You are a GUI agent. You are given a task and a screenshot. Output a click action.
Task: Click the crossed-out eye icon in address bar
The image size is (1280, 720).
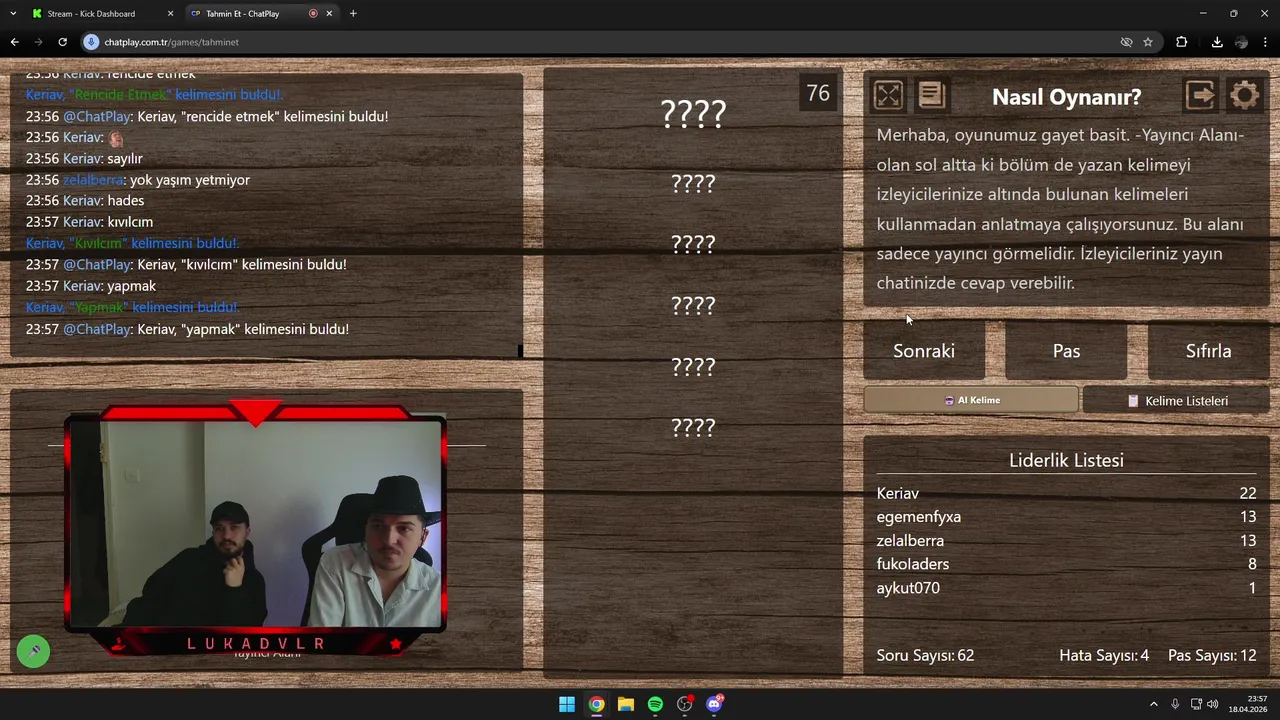click(1126, 42)
